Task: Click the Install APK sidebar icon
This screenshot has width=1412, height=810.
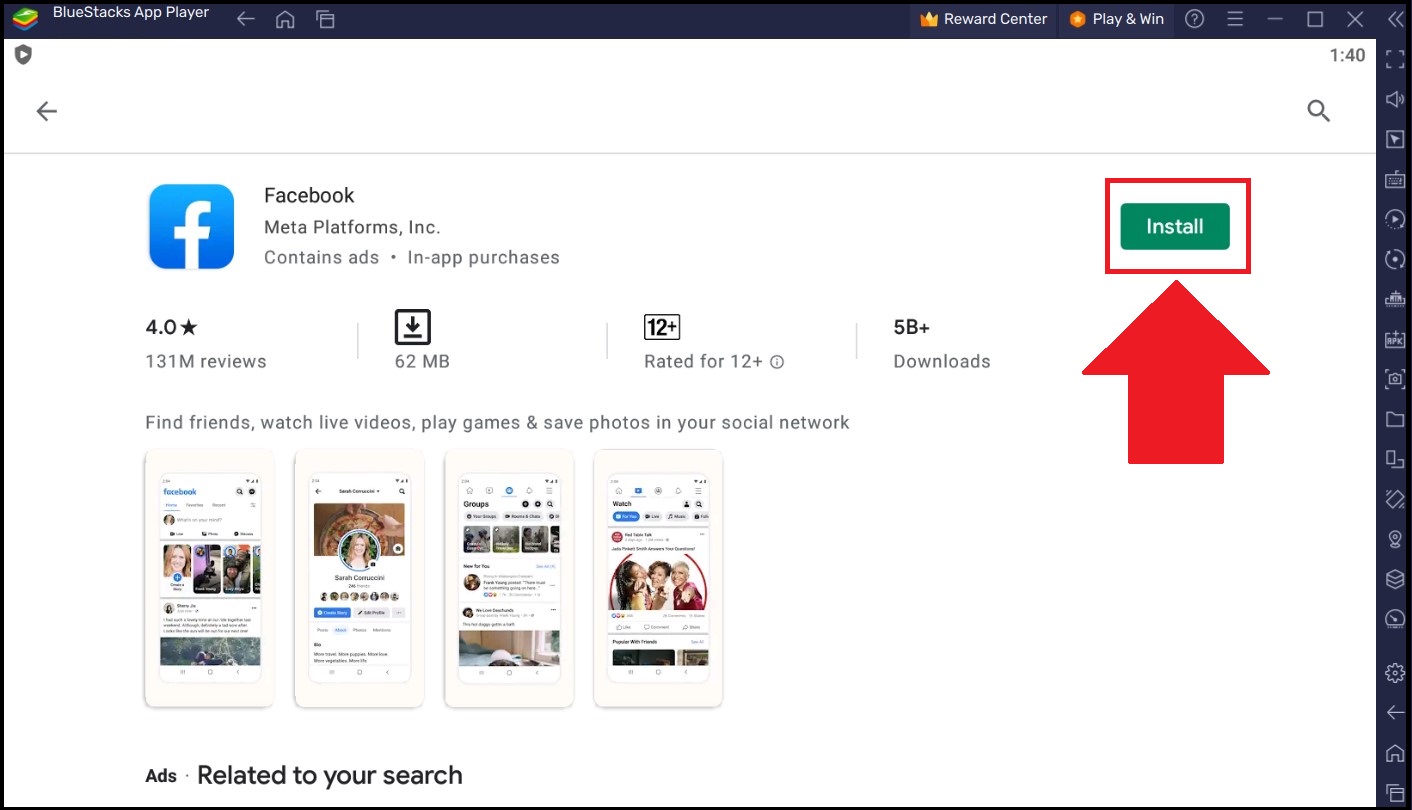Action: click(1395, 339)
